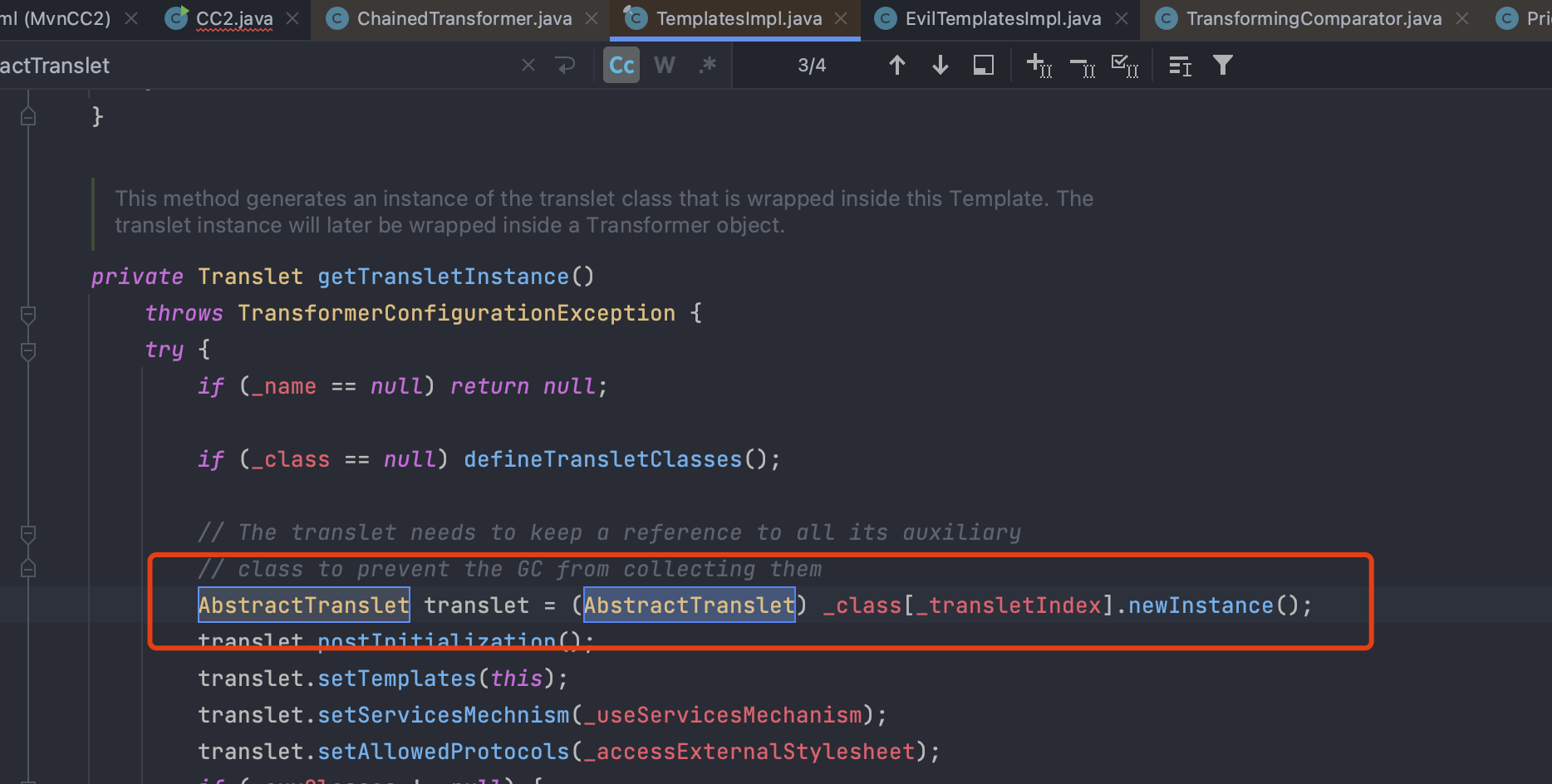Switch to ChainedTransformer.java tab
The height and width of the screenshot is (784, 1552).
[464, 18]
